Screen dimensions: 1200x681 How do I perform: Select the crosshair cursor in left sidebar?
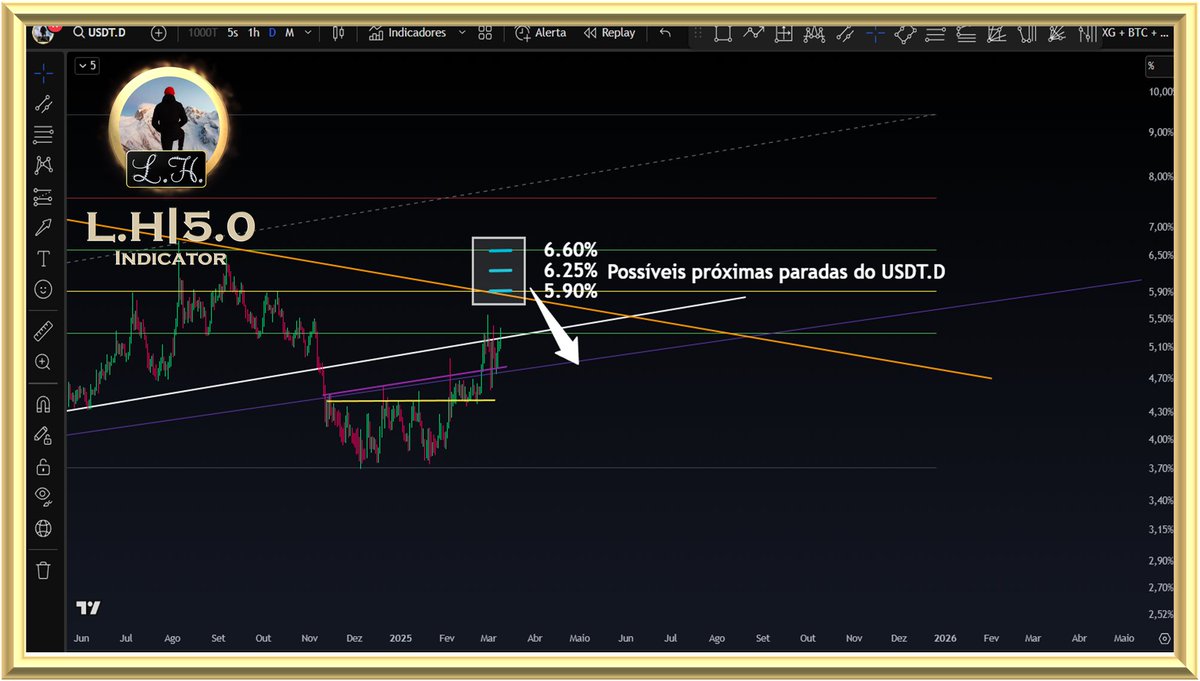pos(43,73)
